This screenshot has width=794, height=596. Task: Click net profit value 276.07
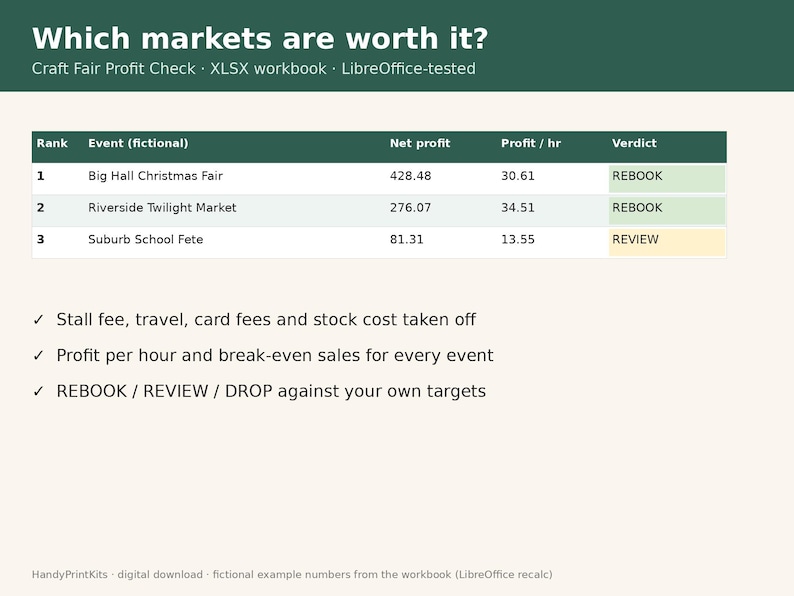click(x=411, y=208)
